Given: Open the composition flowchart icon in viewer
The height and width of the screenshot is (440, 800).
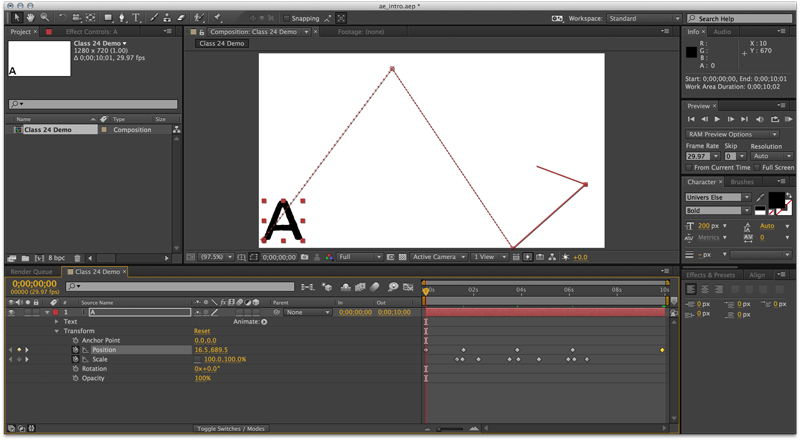Looking at the screenshot, I should [x=552, y=257].
